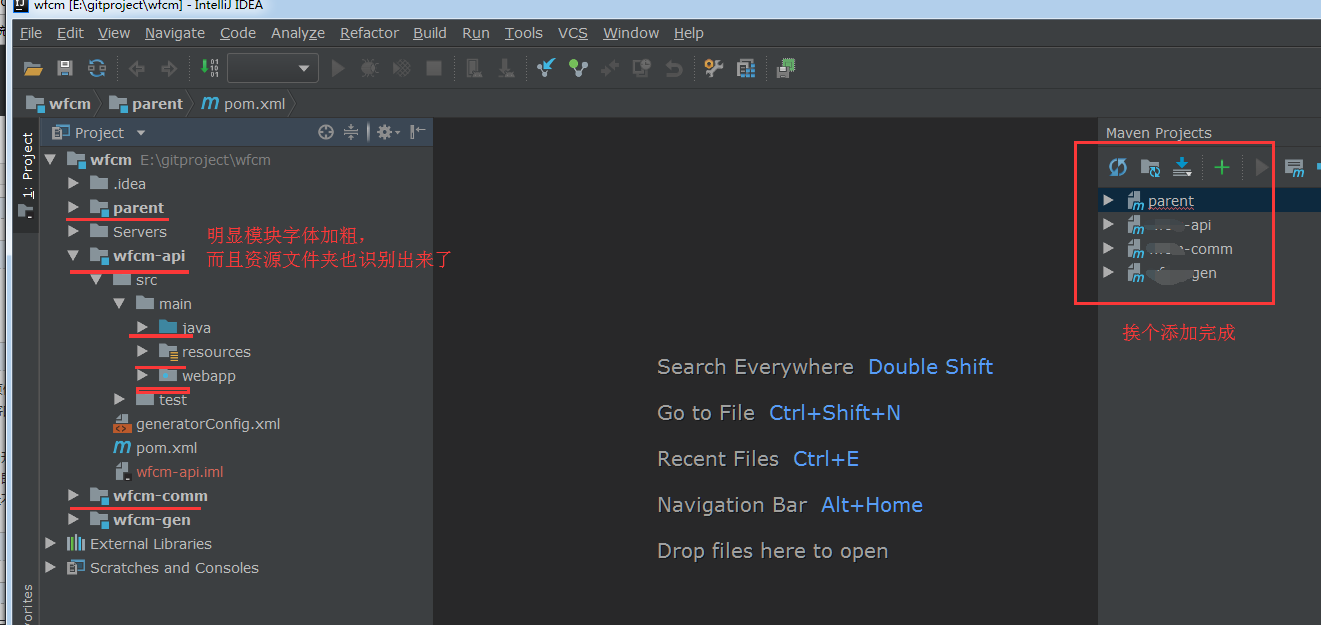The image size is (1321, 625).
Task: Click Maven Run Build play icon
Action: click(x=1262, y=168)
